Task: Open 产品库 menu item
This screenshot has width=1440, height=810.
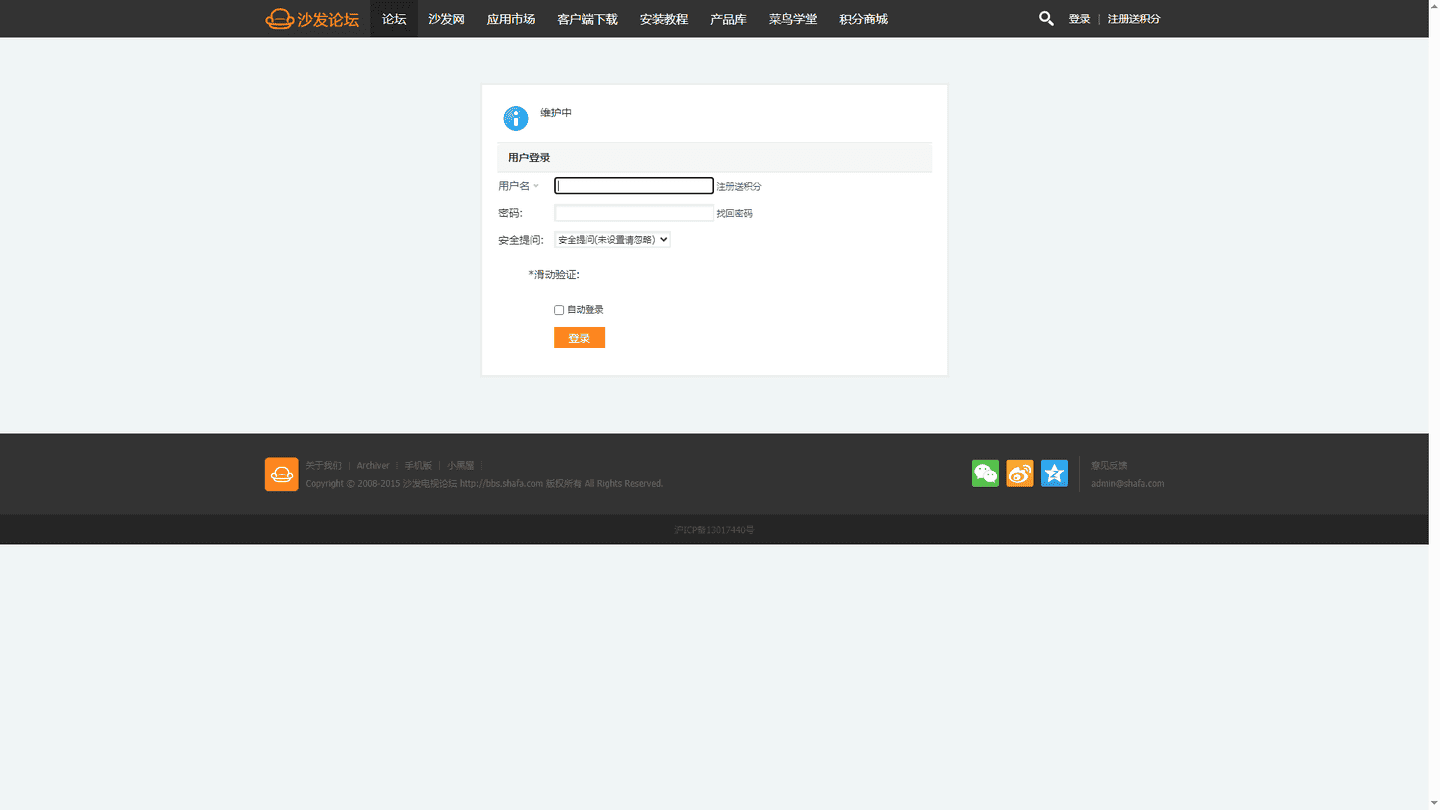Action: (x=728, y=19)
